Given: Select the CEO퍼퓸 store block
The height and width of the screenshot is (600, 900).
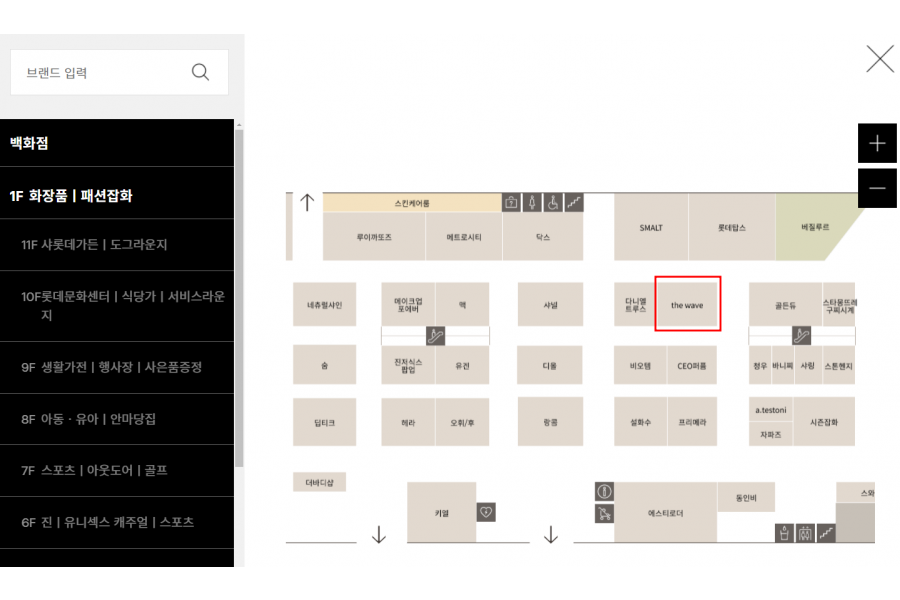Looking at the screenshot, I should pos(692,365).
